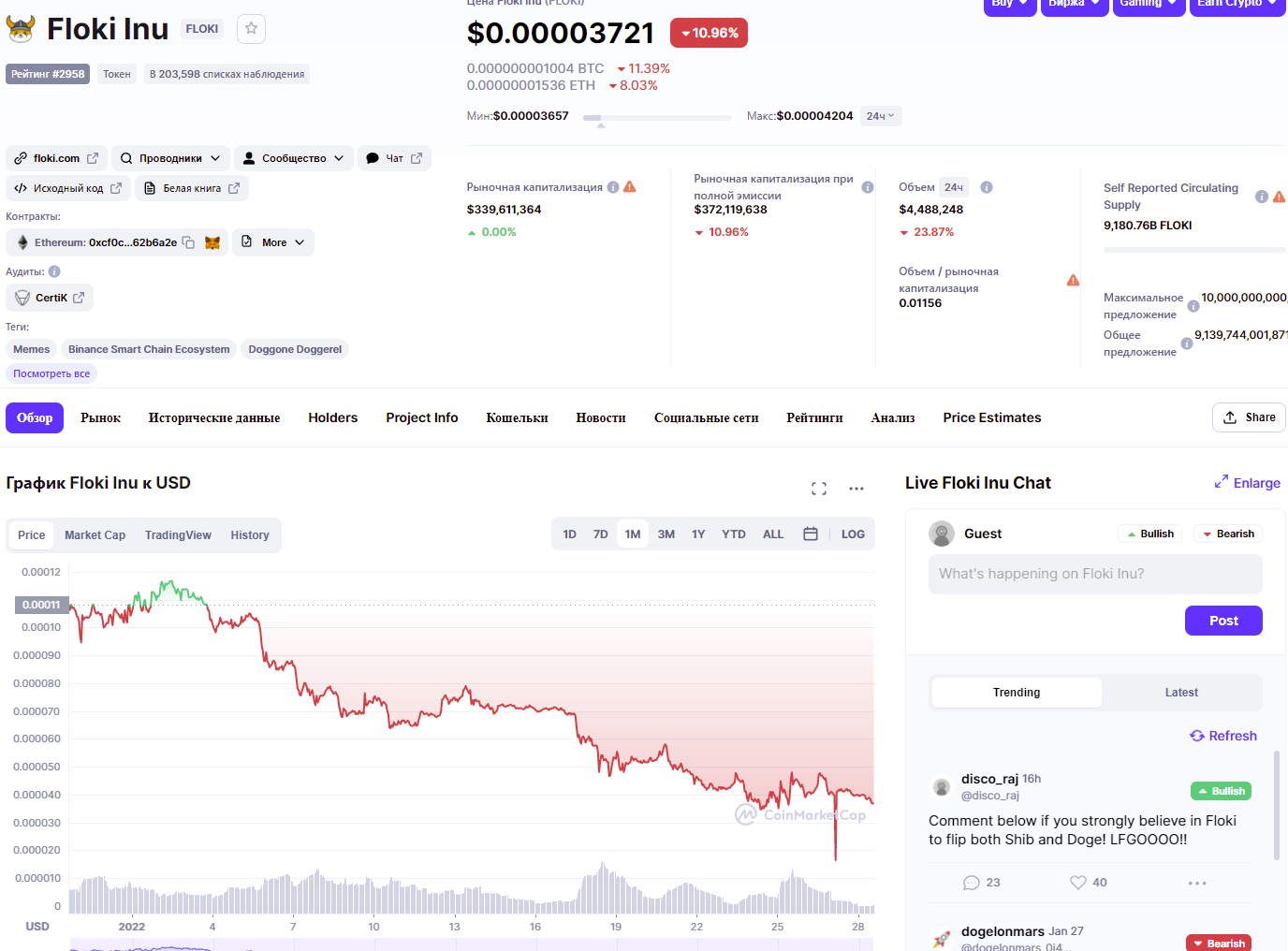This screenshot has width=1288, height=951.
Task: Click the Floki Inu logo
Action: [x=21, y=29]
